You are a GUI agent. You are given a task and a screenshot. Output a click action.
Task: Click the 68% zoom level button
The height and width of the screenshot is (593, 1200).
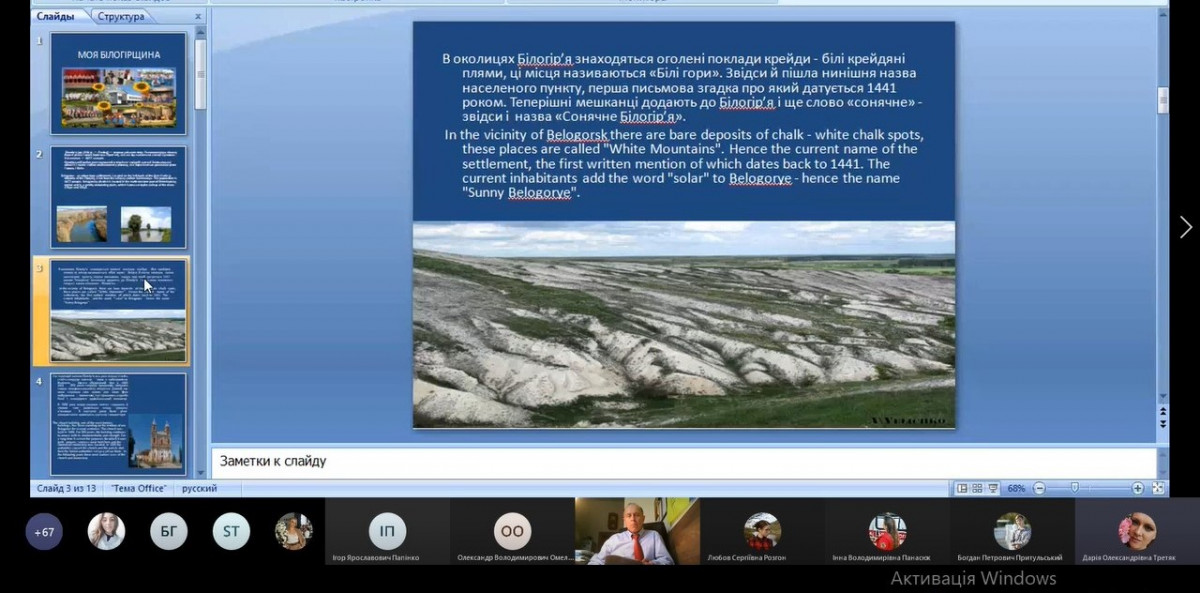(x=1016, y=488)
